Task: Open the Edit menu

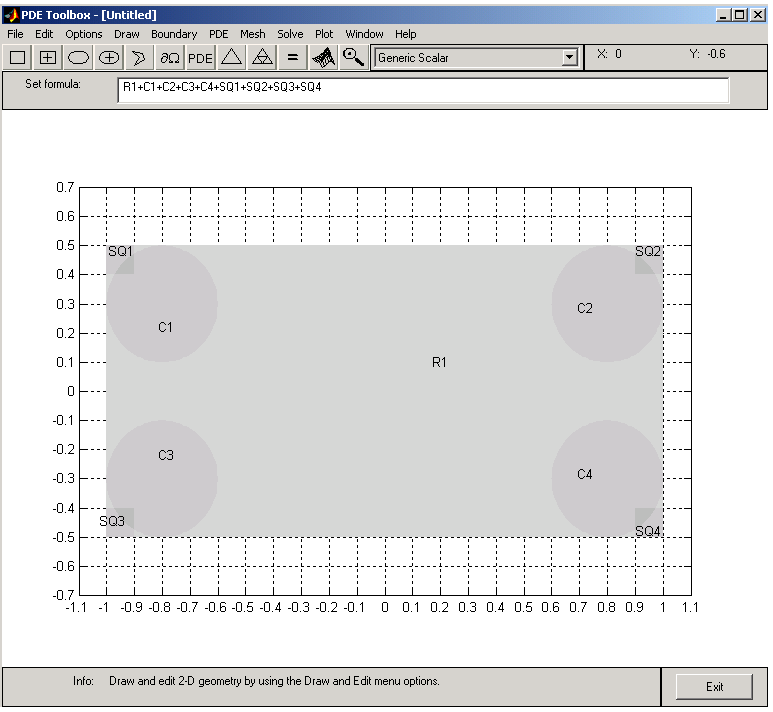Action: [44, 34]
